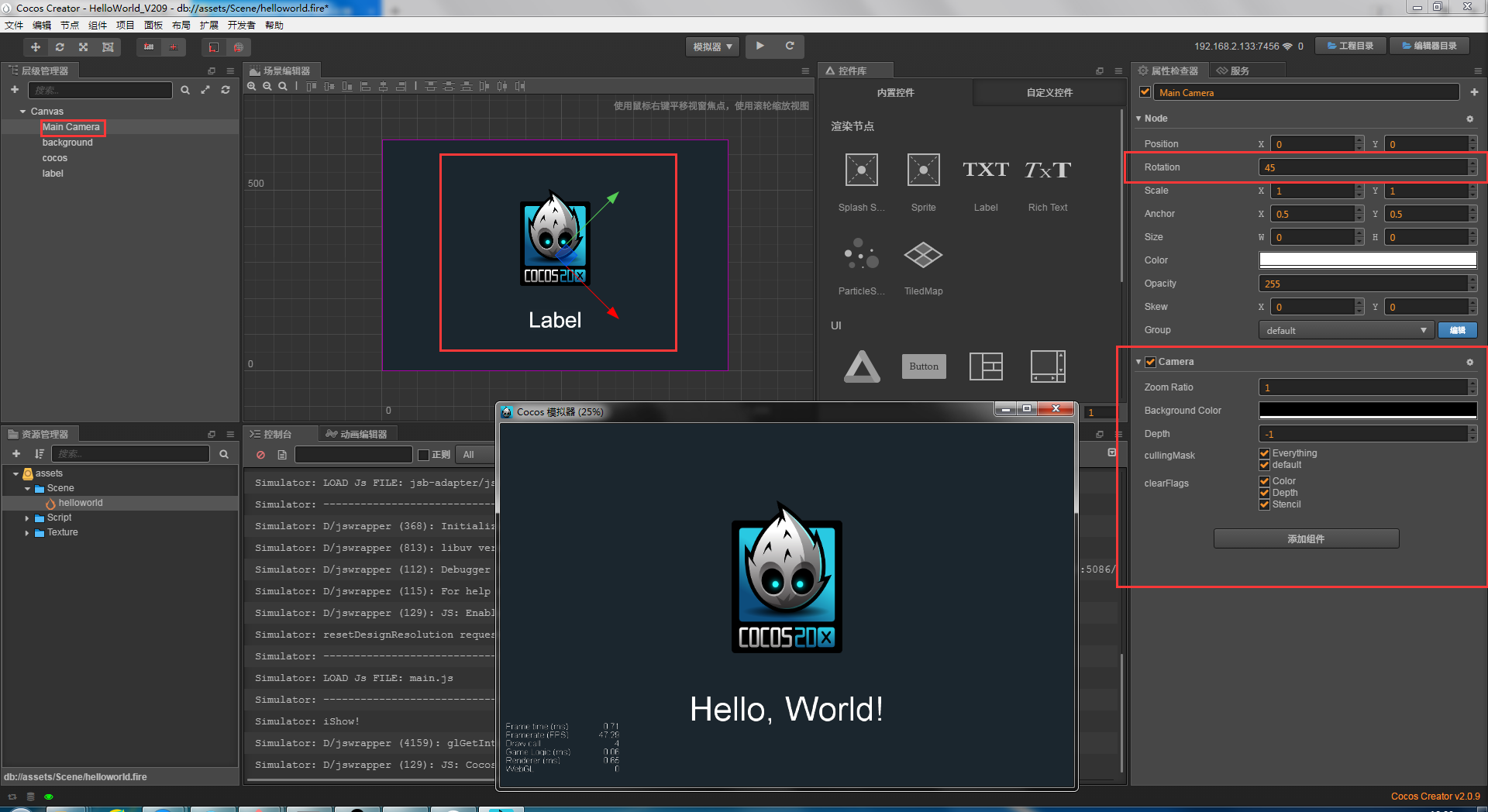
Task: Toggle expand all nodes in hierarchy
Action: 205,90
